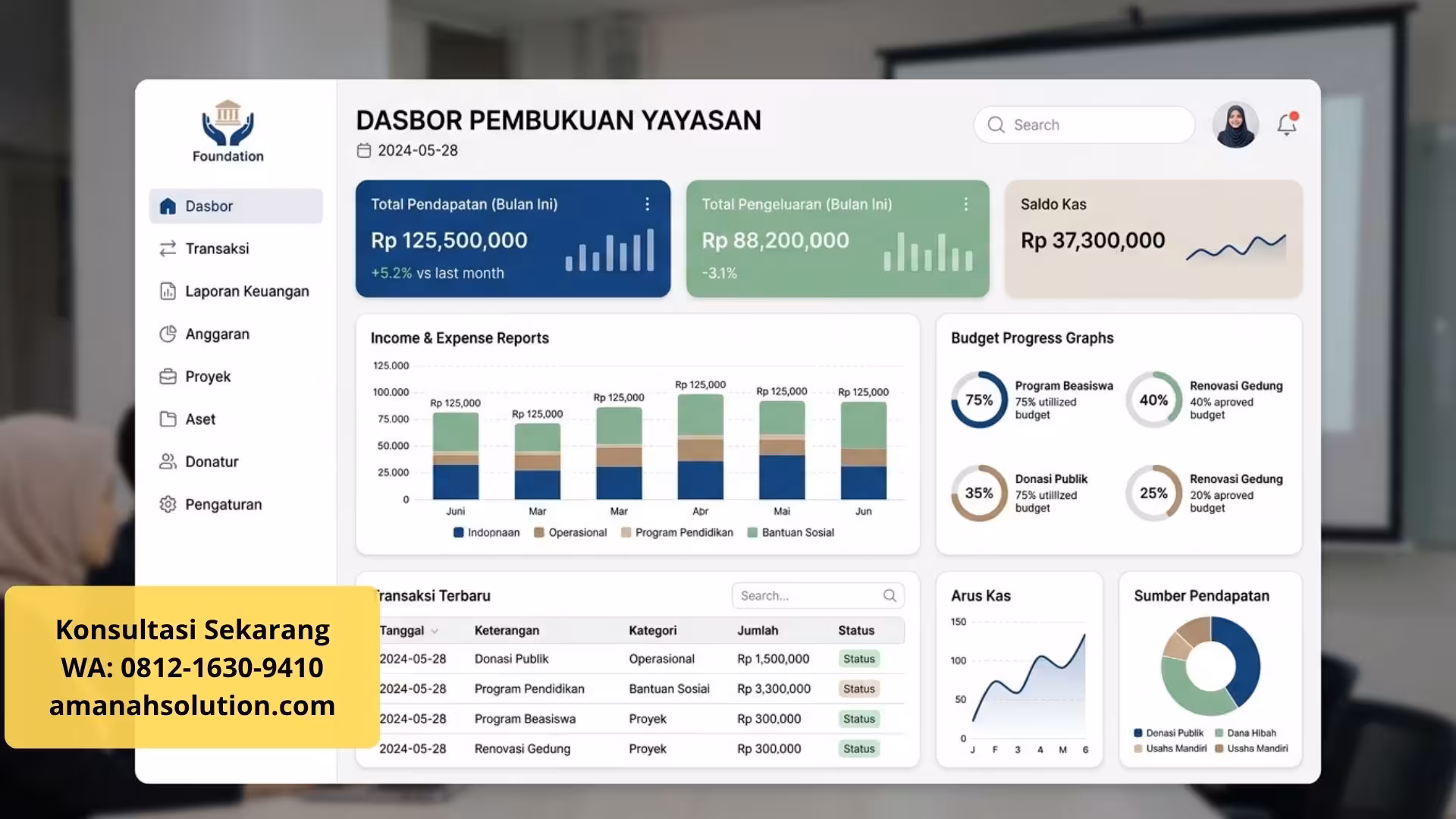Click the Rp 3,300,000 amount cell
1456x819 pixels.
pyautogui.click(x=773, y=689)
